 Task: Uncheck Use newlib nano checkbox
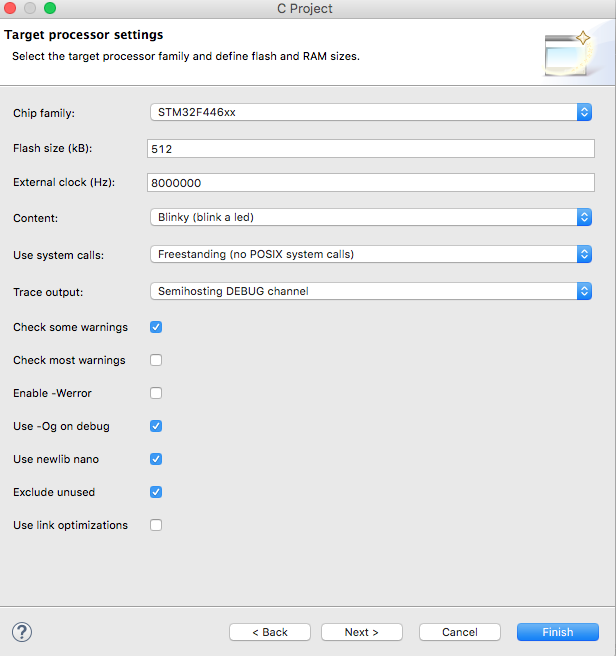click(156, 459)
